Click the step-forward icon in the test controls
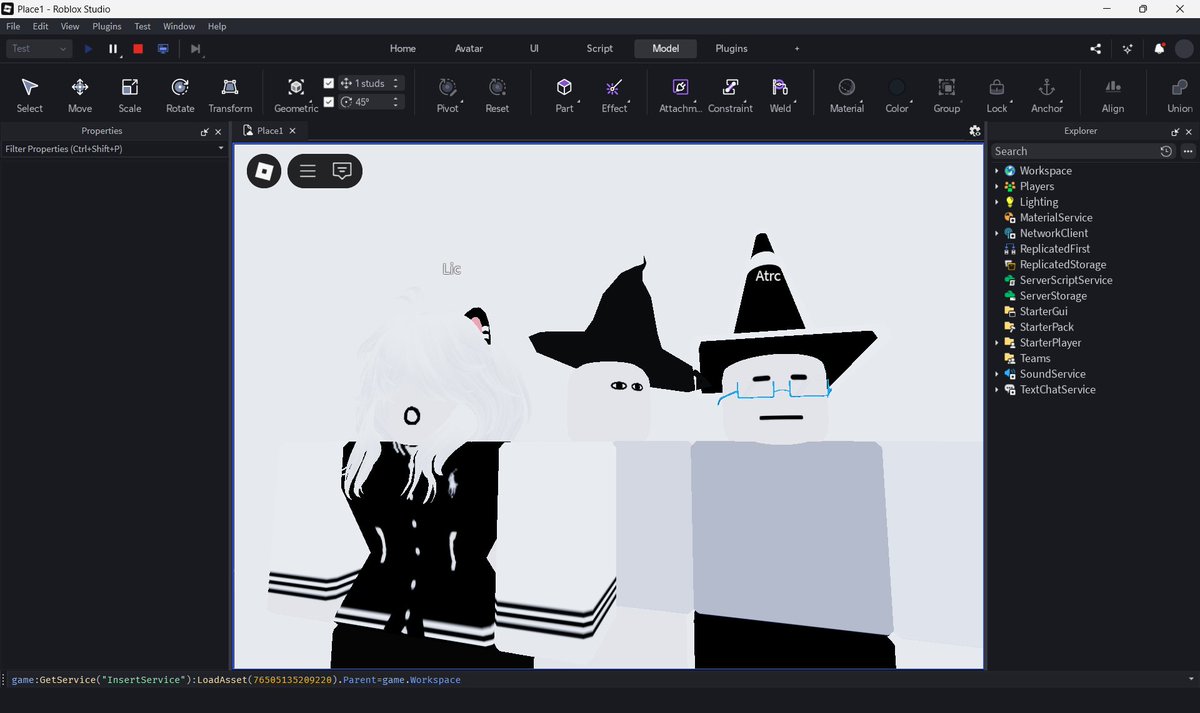 [196, 48]
